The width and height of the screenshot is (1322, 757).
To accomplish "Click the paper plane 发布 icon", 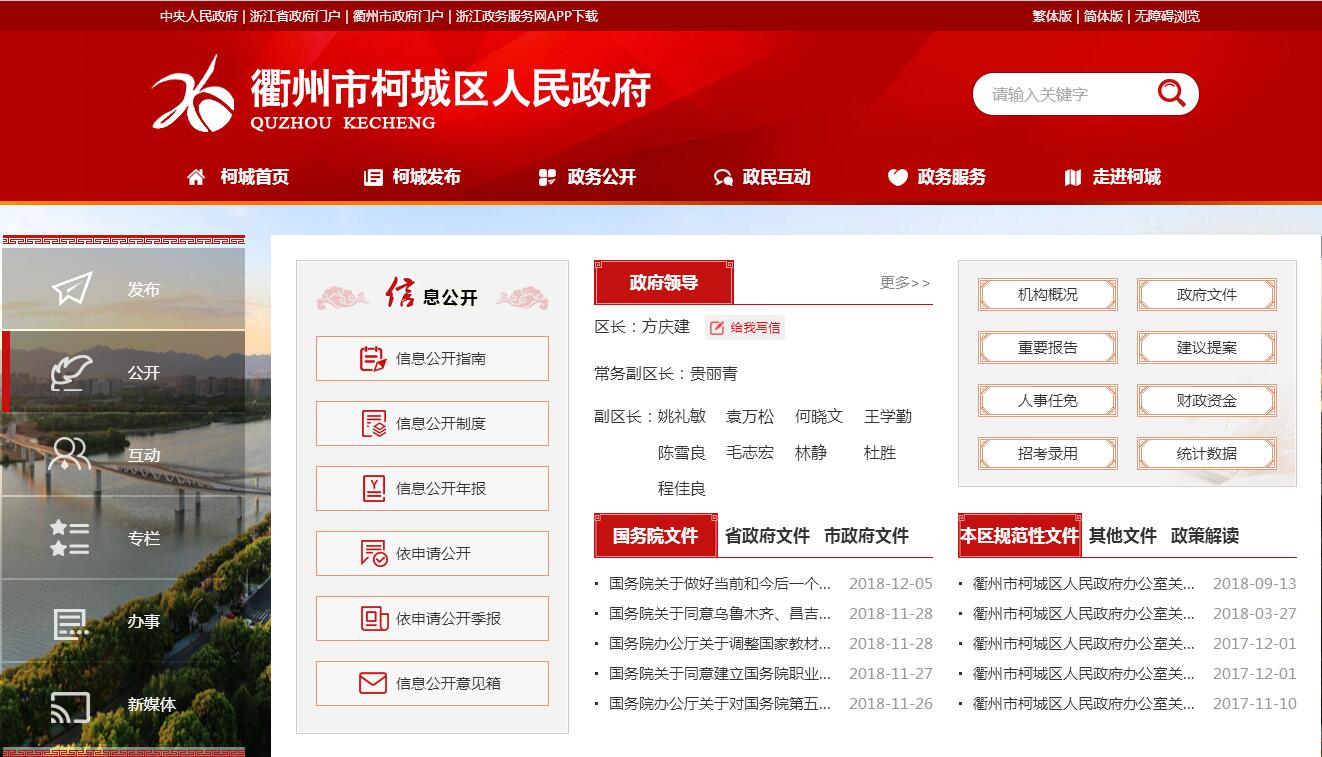I will tap(72, 289).
